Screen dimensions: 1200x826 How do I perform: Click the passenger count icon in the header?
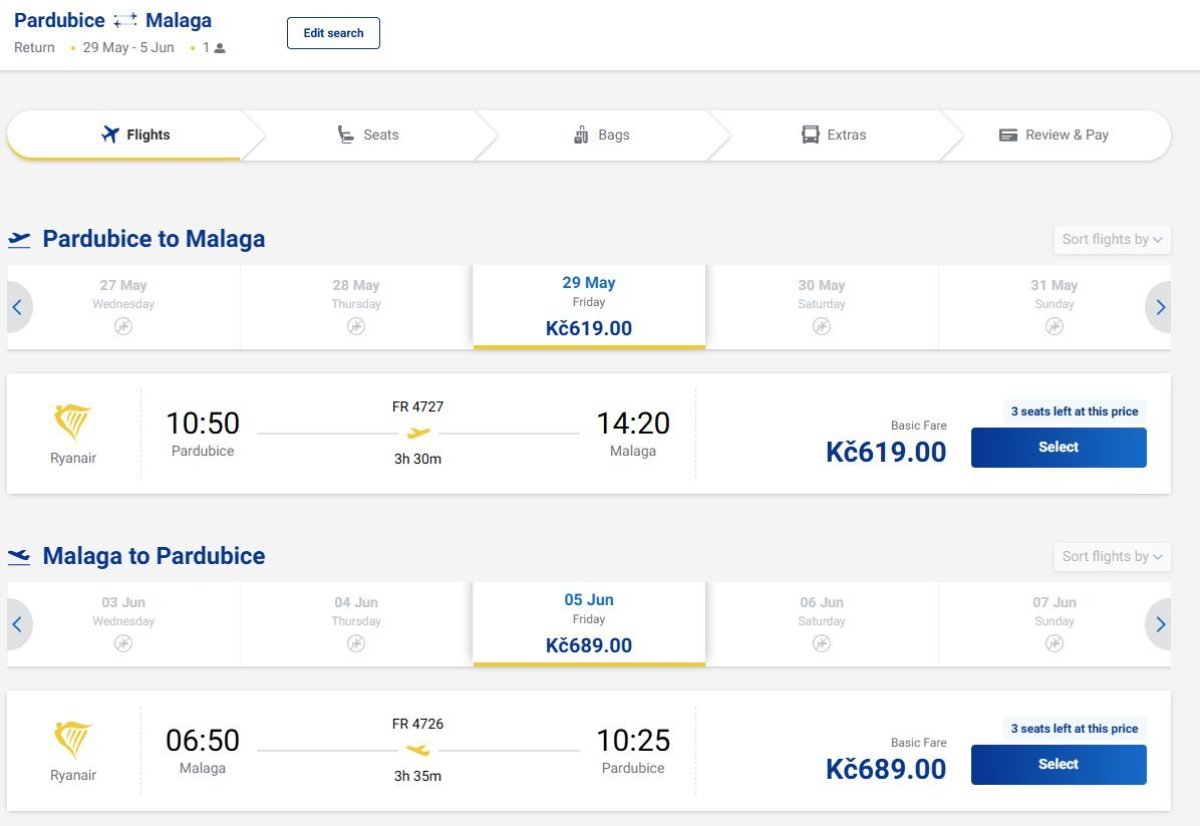click(x=219, y=48)
